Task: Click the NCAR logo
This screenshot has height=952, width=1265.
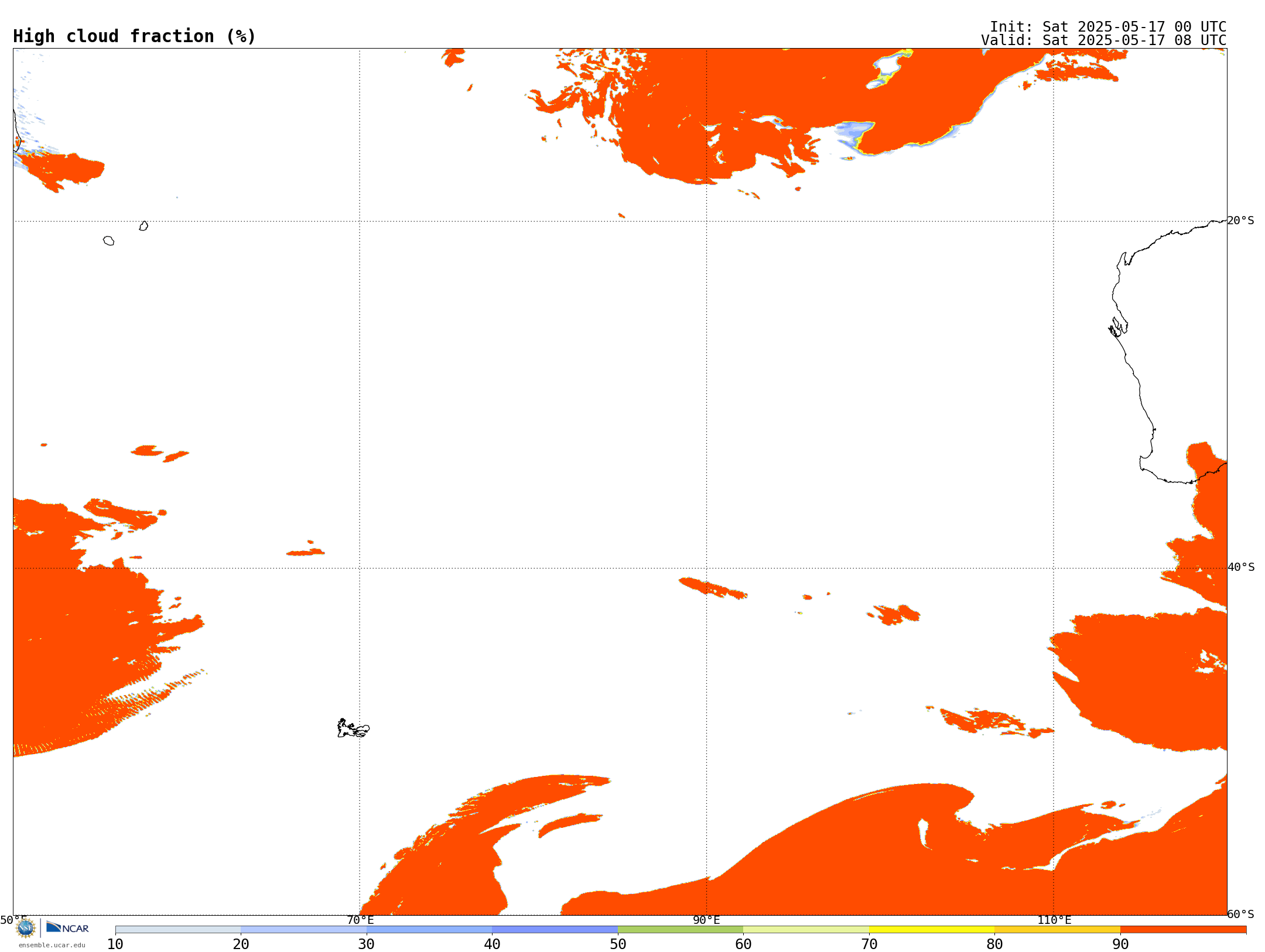Action: (x=67, y=928)
